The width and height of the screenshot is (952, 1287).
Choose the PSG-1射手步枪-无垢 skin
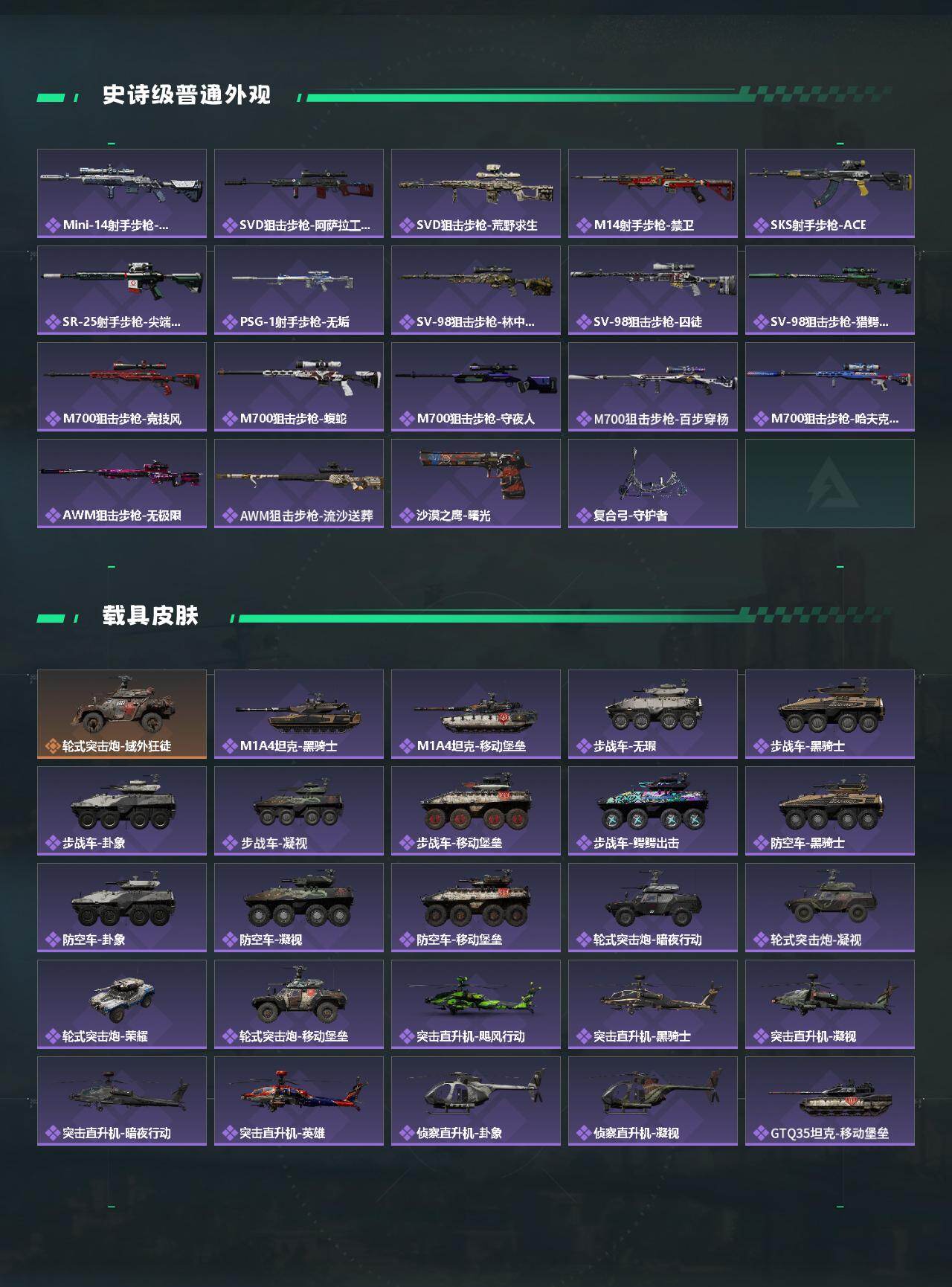click(299, 290)
